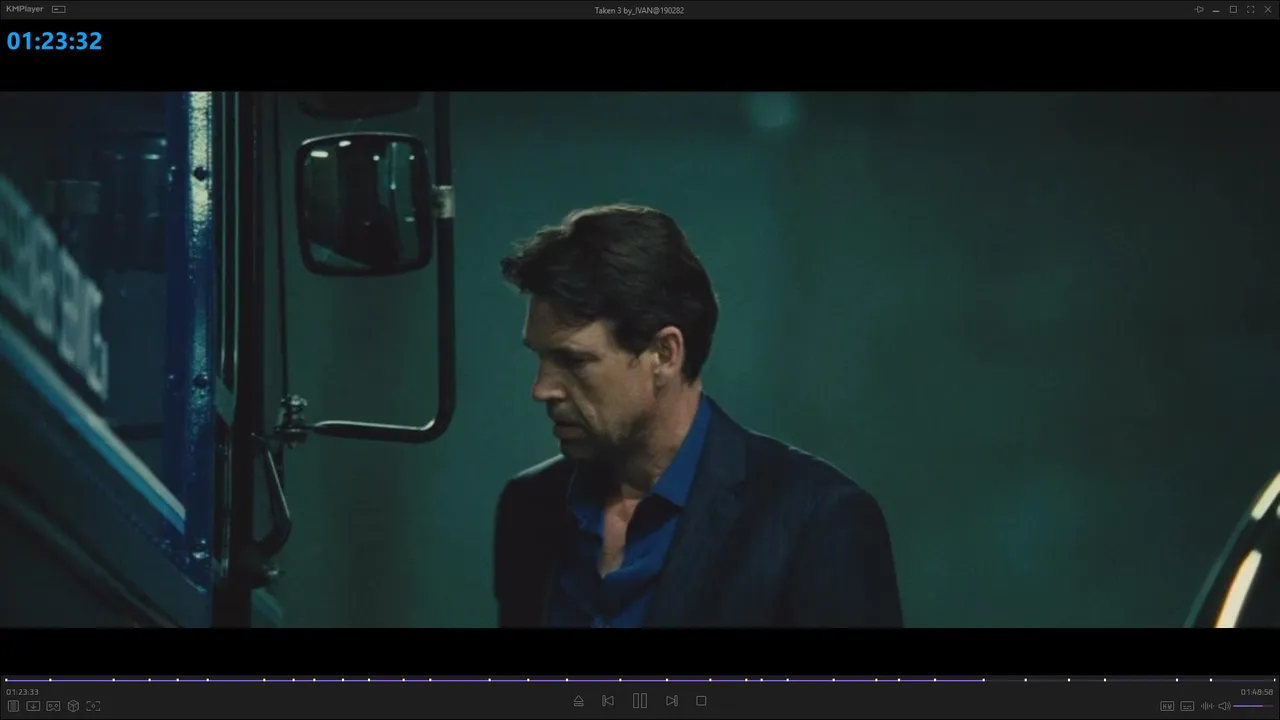Click the download icon in bottom-left toolbar
Image resolution: width=1280 pixels, height=720 pixels.
tap(33, 706)
